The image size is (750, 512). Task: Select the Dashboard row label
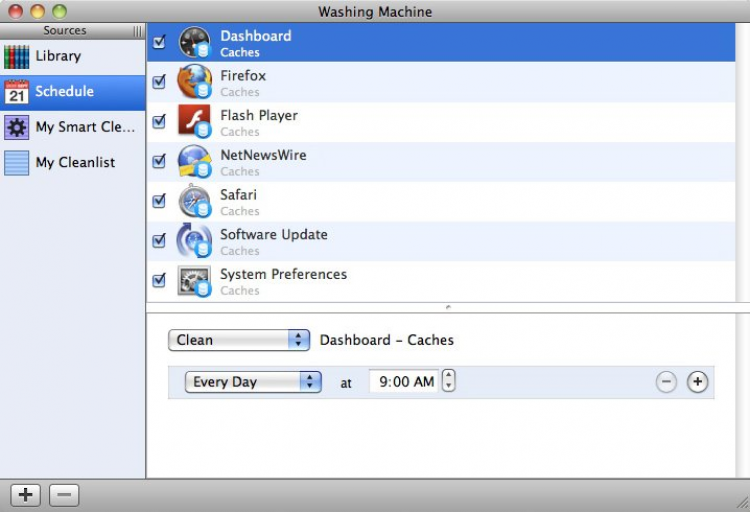point(255,36)
